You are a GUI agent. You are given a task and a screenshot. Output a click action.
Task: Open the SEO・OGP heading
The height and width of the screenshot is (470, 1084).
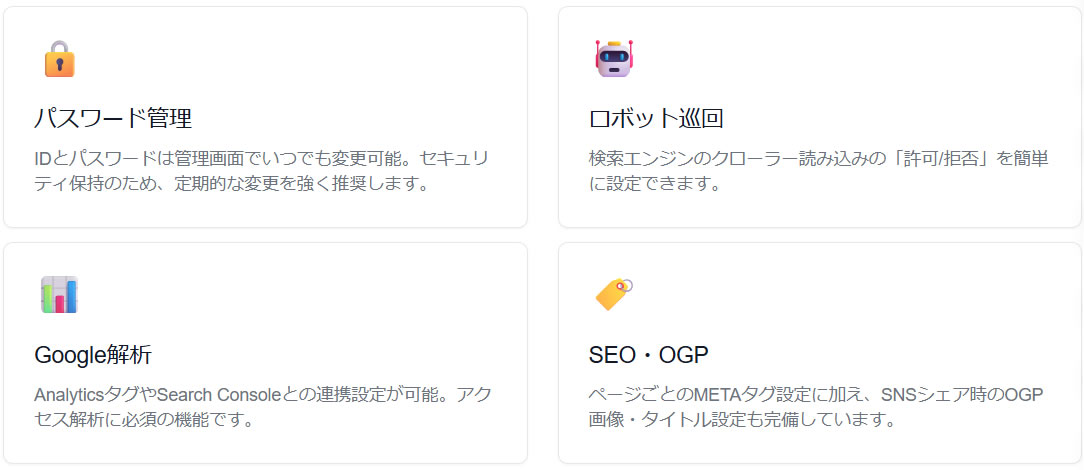(x=649, y=355)
